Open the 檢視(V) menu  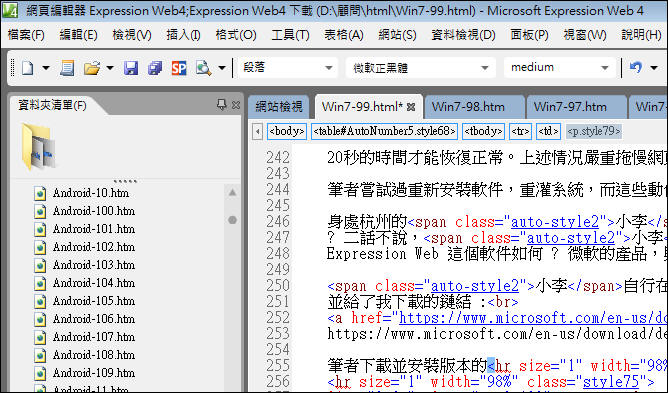click(x=132, y=35)
